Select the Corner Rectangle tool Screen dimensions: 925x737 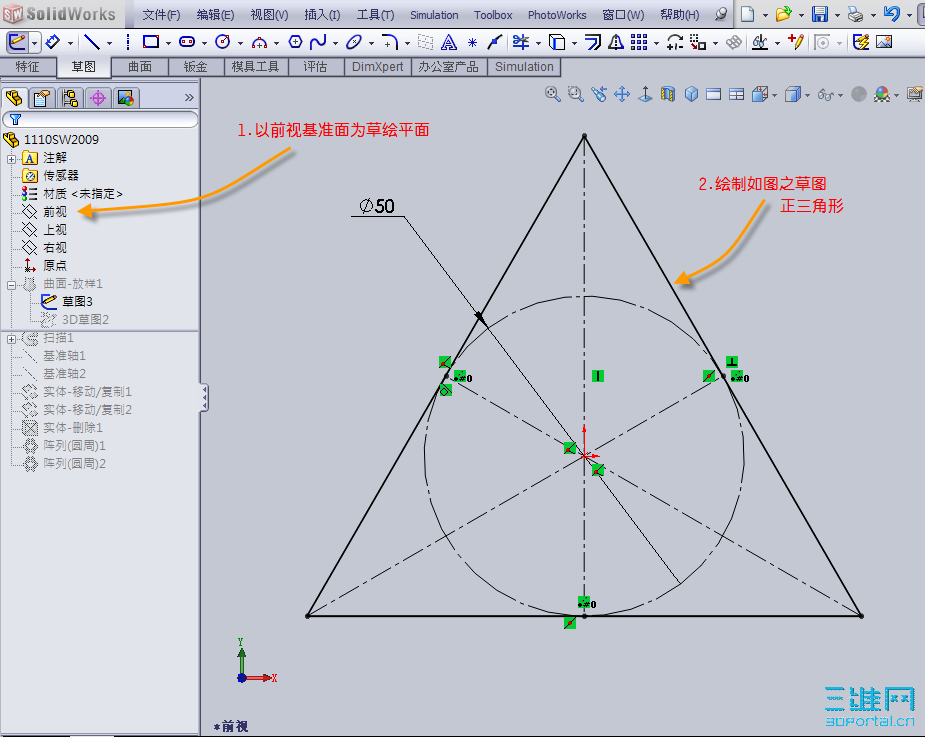(x=151, y=42)
